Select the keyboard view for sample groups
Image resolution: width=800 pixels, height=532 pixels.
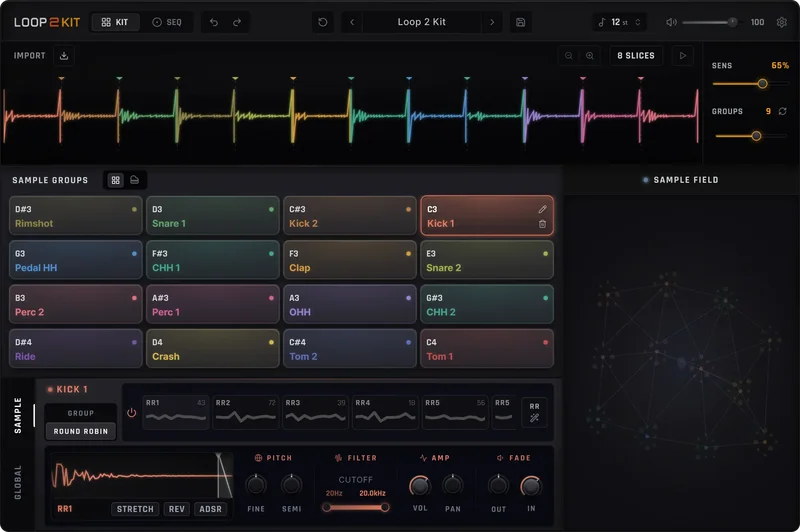[x=135, y=180]
